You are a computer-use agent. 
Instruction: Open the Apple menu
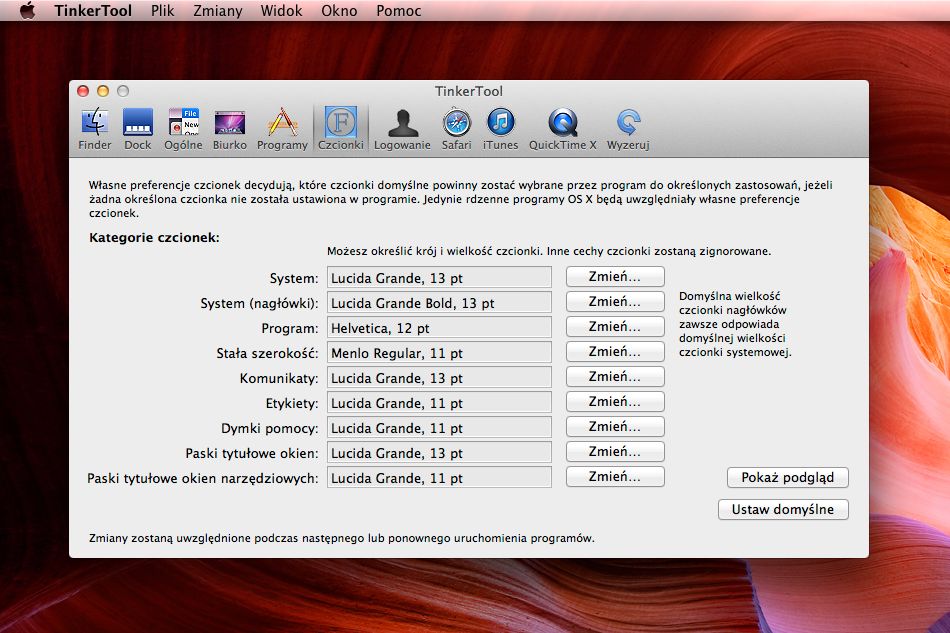[27, 10]
